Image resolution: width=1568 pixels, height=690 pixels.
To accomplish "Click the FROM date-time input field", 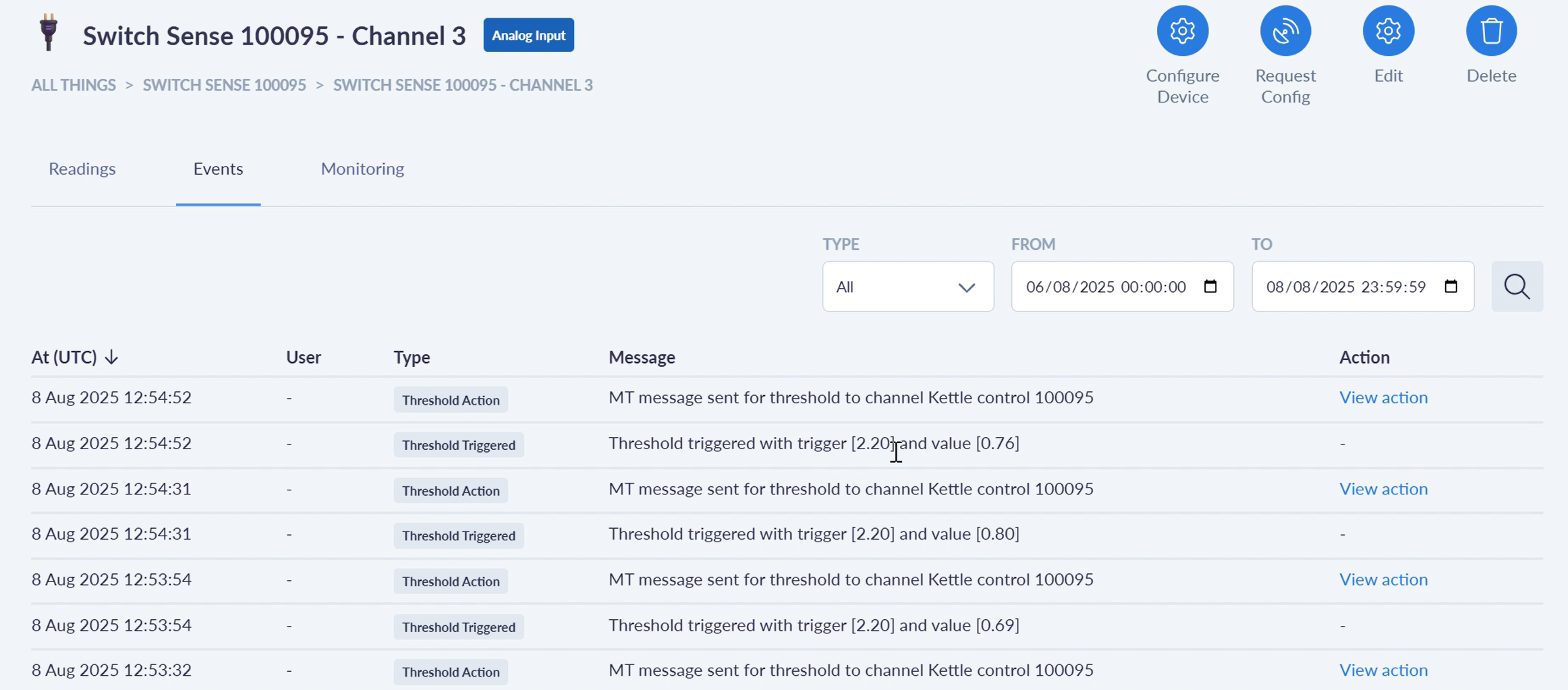I will [1107, 287].
